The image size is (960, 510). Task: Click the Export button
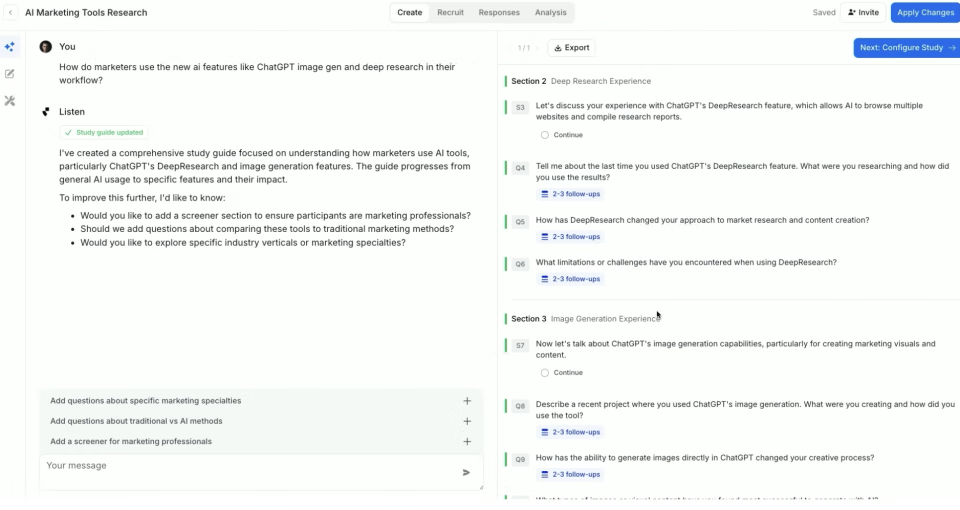pyautogui.click(x=571, y=48)
